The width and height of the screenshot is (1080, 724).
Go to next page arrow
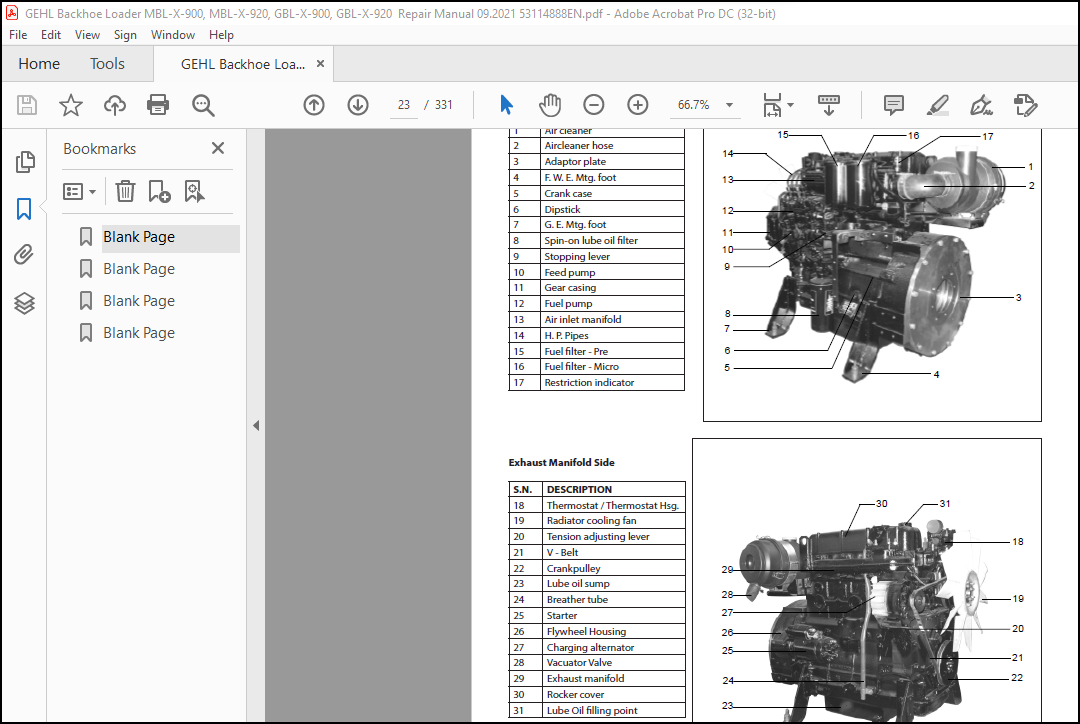click(x=358, y=105)
